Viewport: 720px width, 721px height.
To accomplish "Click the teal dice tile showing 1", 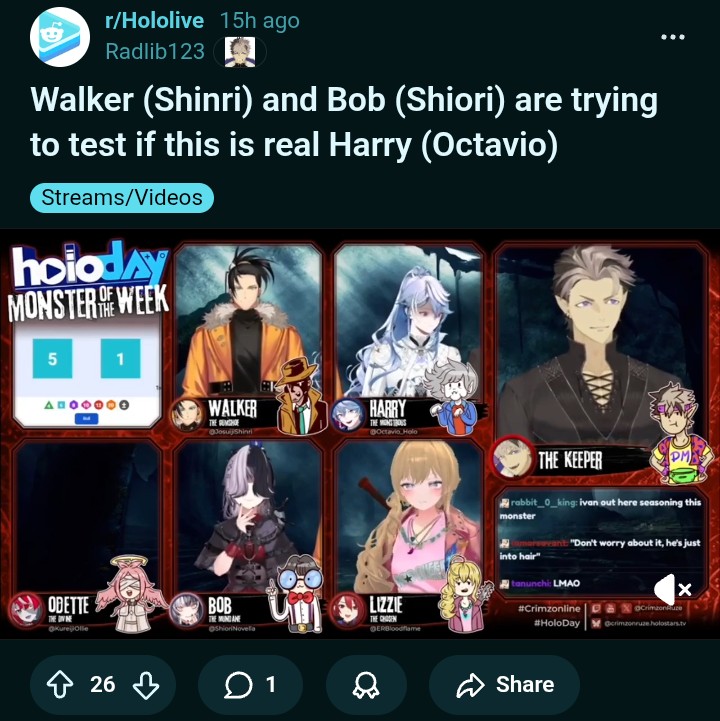I will (120, 359).
